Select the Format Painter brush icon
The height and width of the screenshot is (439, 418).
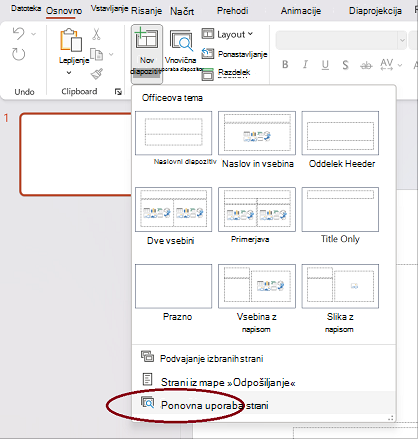coord(97,74)
